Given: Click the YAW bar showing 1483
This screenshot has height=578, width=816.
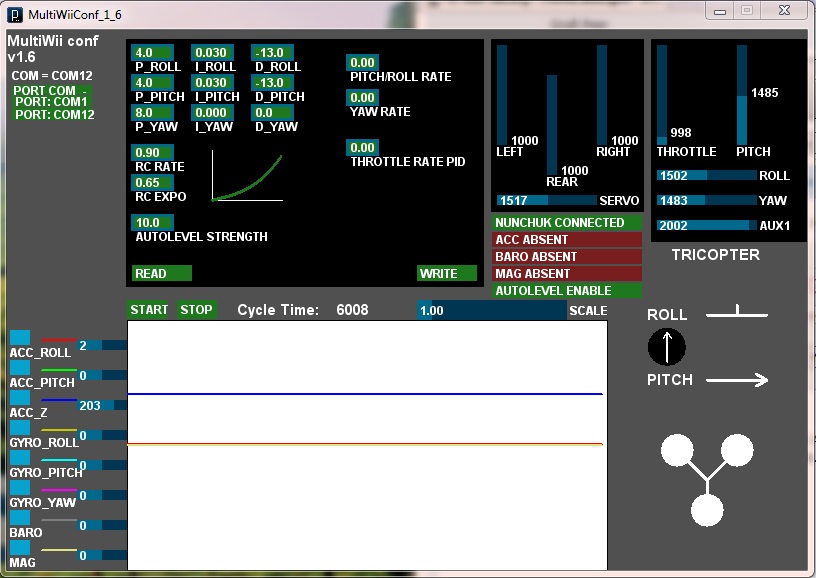Looking at the screenshot, I should [707, 200].
